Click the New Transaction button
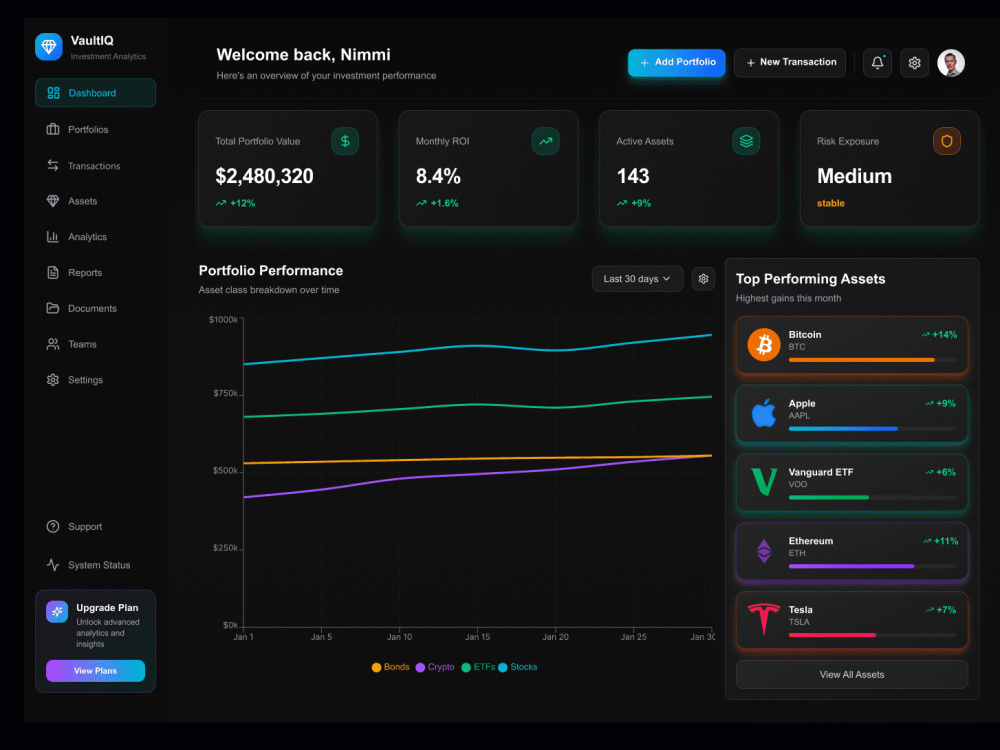 [x=790, y=62]
